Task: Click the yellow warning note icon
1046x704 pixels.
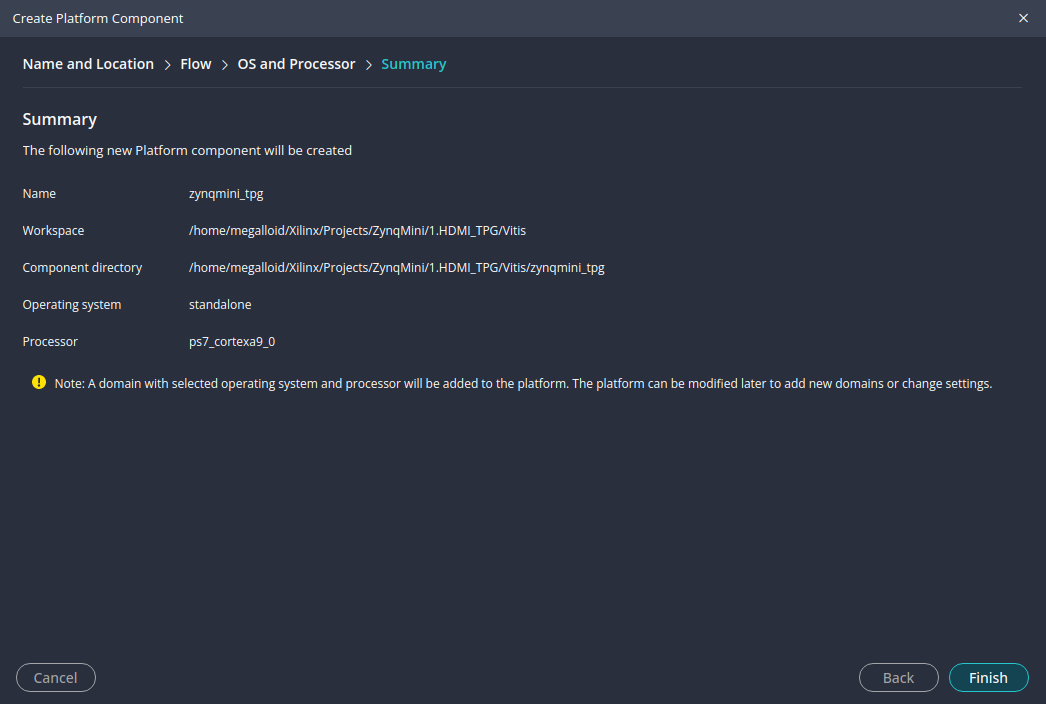Action: pos(39,382)
